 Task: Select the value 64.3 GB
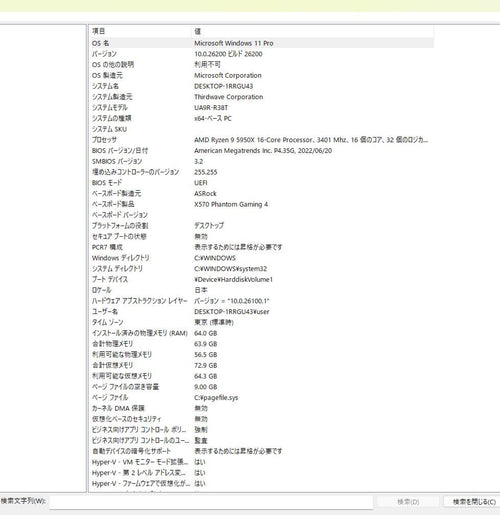pos(206,376)
